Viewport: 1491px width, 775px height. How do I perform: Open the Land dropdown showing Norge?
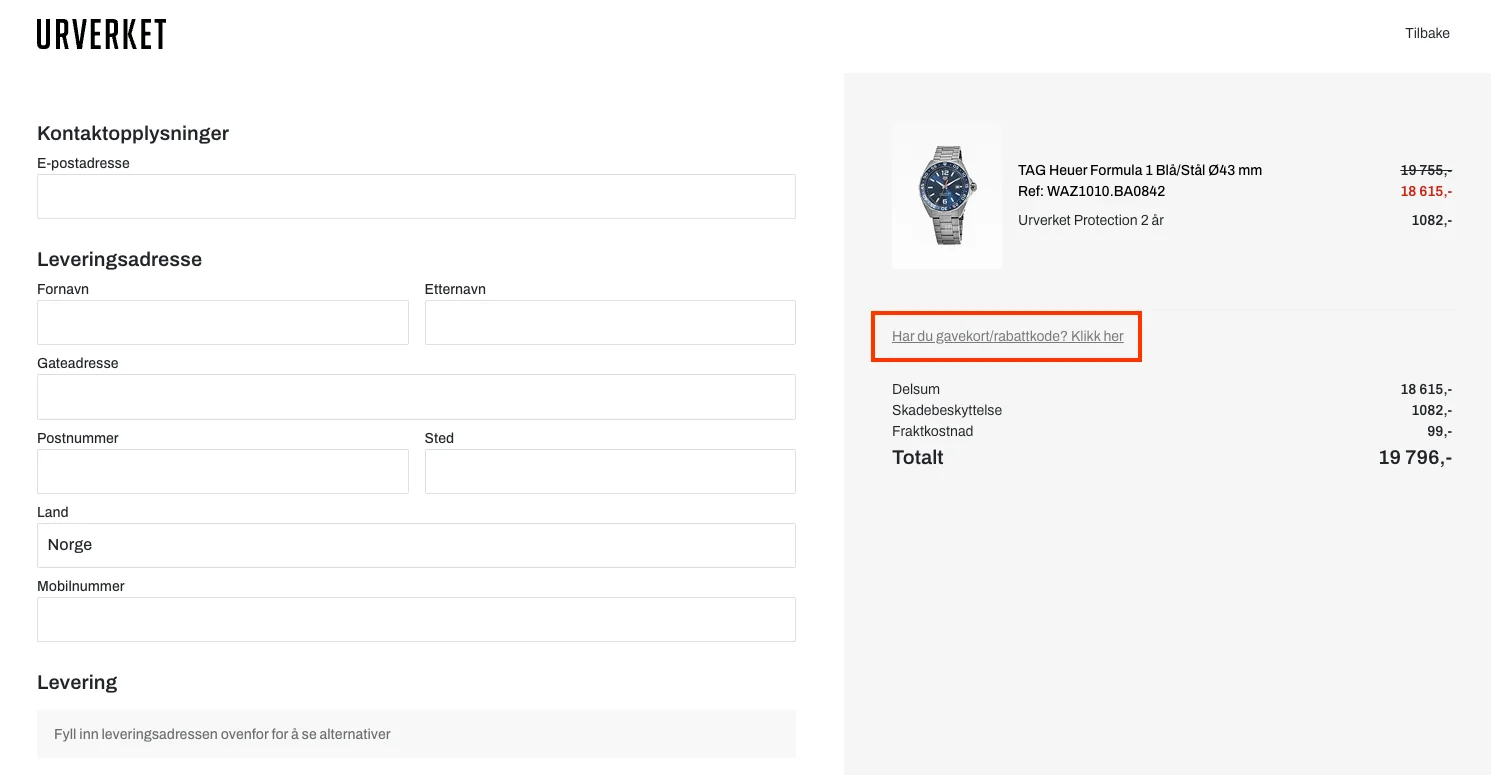416,545
